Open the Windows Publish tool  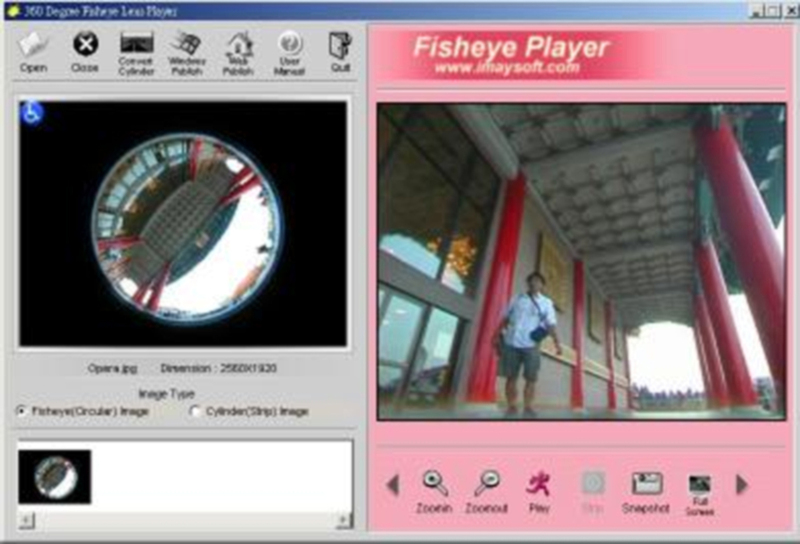pyautogui.click(x=187, y=53)
